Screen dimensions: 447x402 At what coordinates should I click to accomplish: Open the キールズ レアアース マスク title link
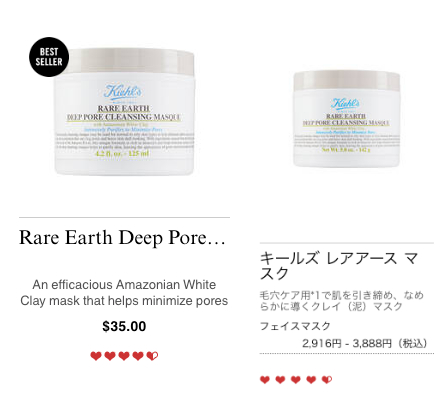pos(339,266)
